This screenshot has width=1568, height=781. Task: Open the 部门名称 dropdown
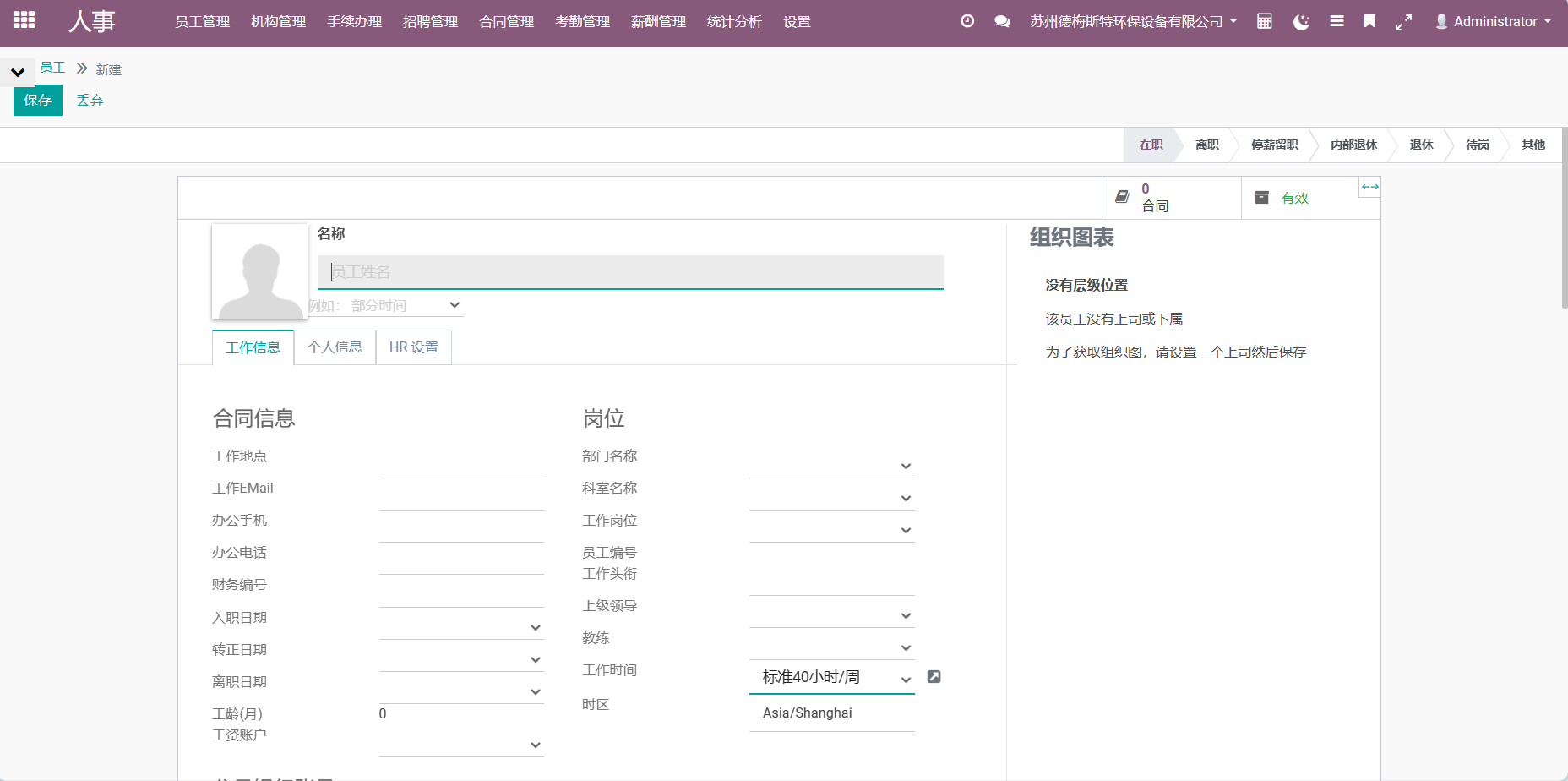coord(831,466)
